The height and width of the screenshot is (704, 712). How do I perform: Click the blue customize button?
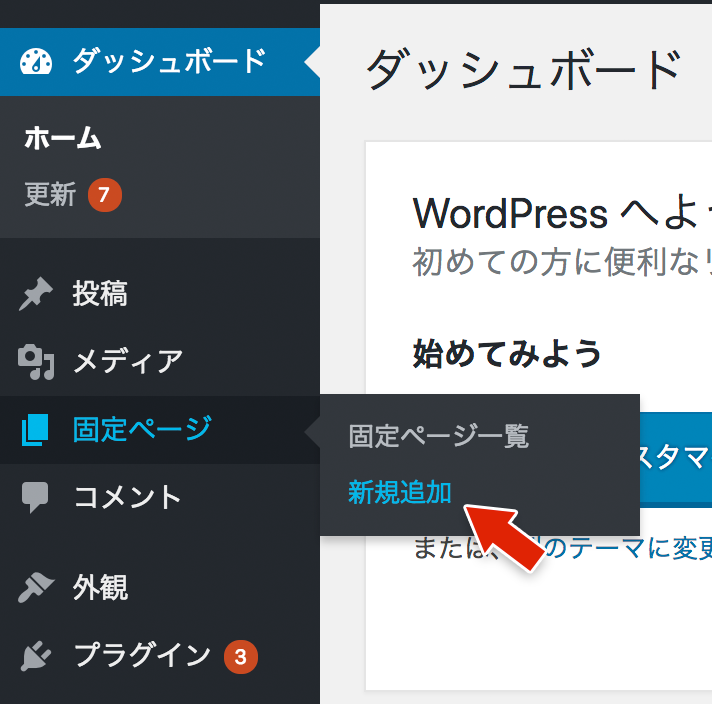(676, 459)
